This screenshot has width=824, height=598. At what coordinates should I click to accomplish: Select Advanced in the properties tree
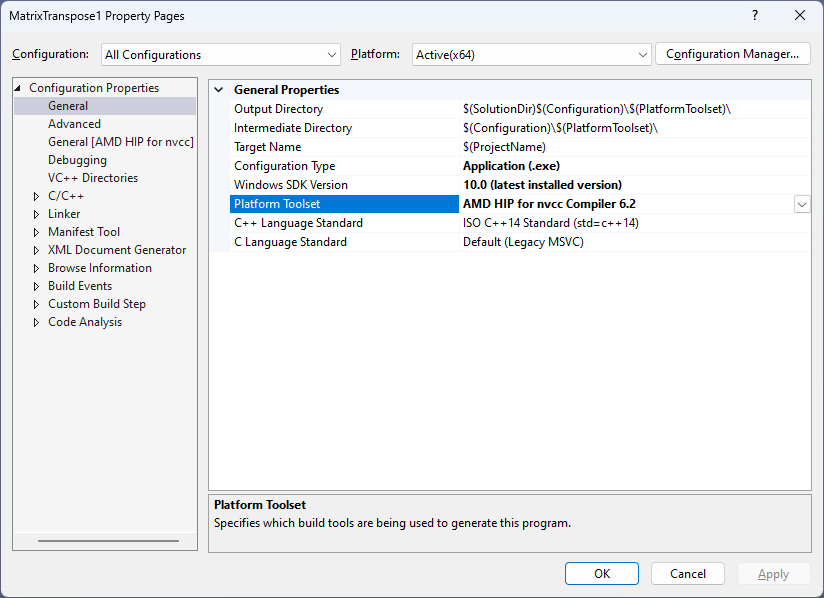coord(74,124)
